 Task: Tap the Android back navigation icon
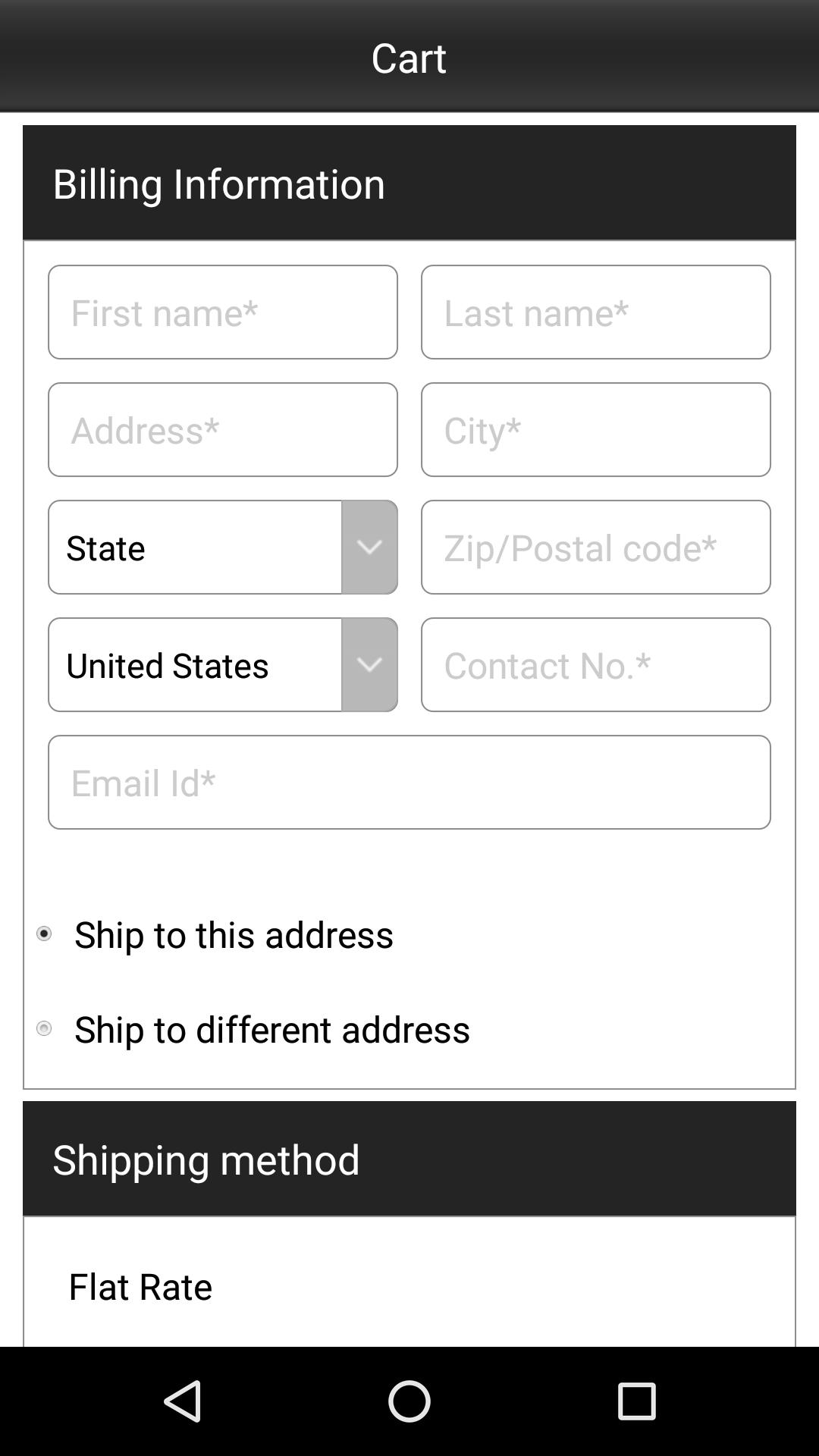click(183, 1401)
